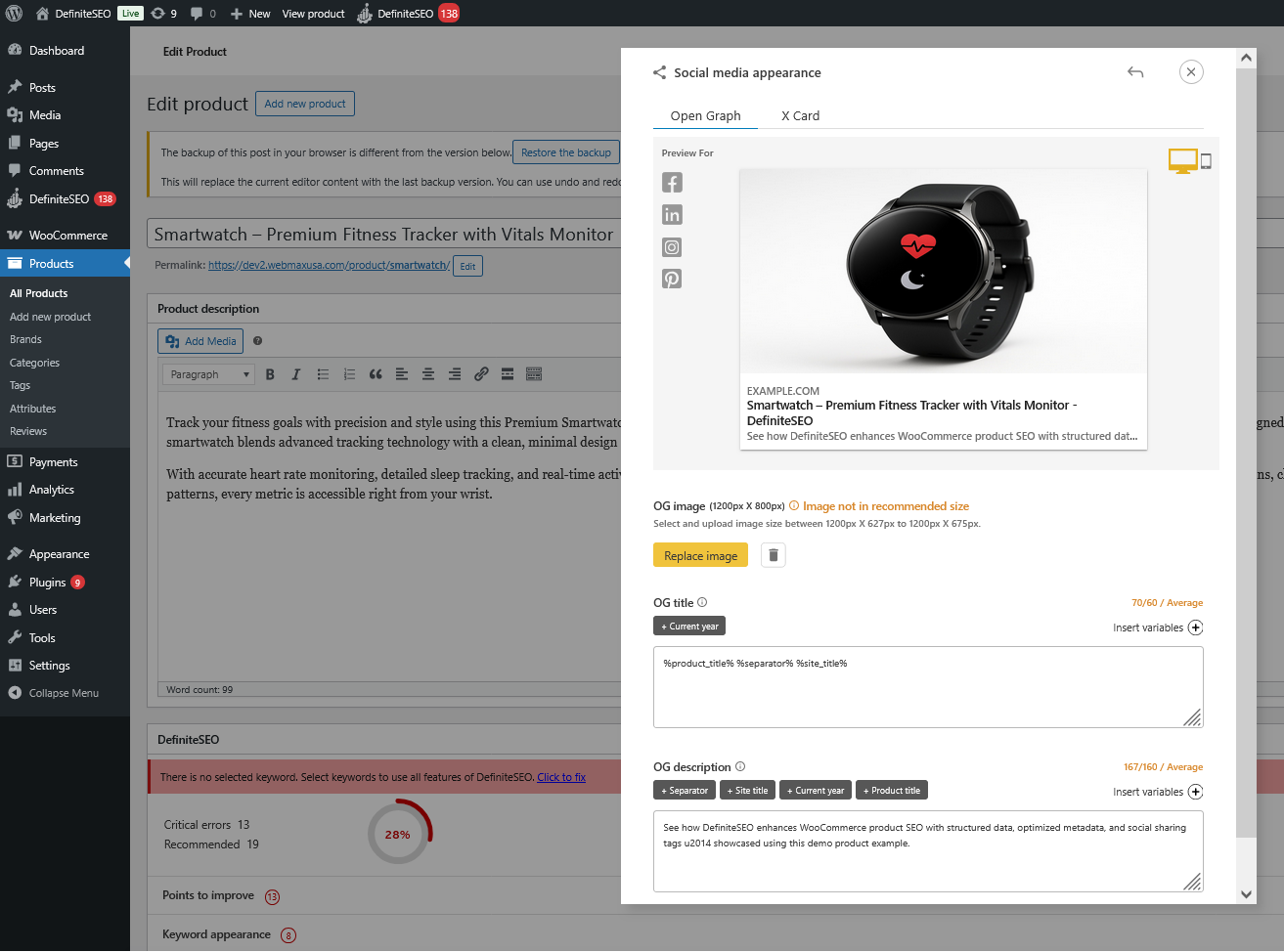This screenshot has width=1284, height=952.
Task: Select the LinkedIn preview icon
Action: (672, 214)
